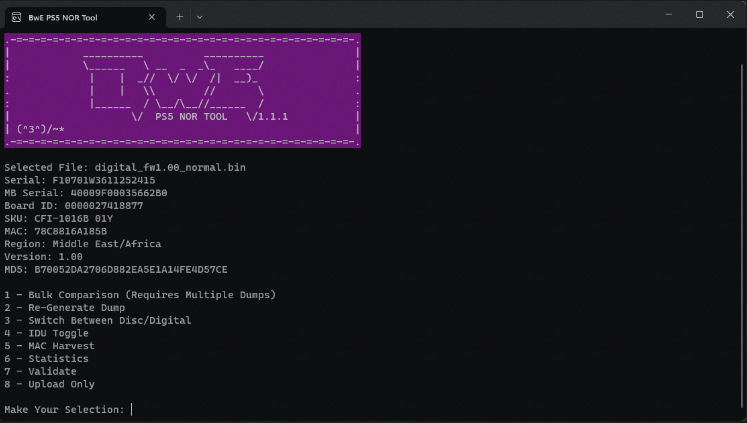Close the BwE PS5 NOR Tool tab

point(151,17)
